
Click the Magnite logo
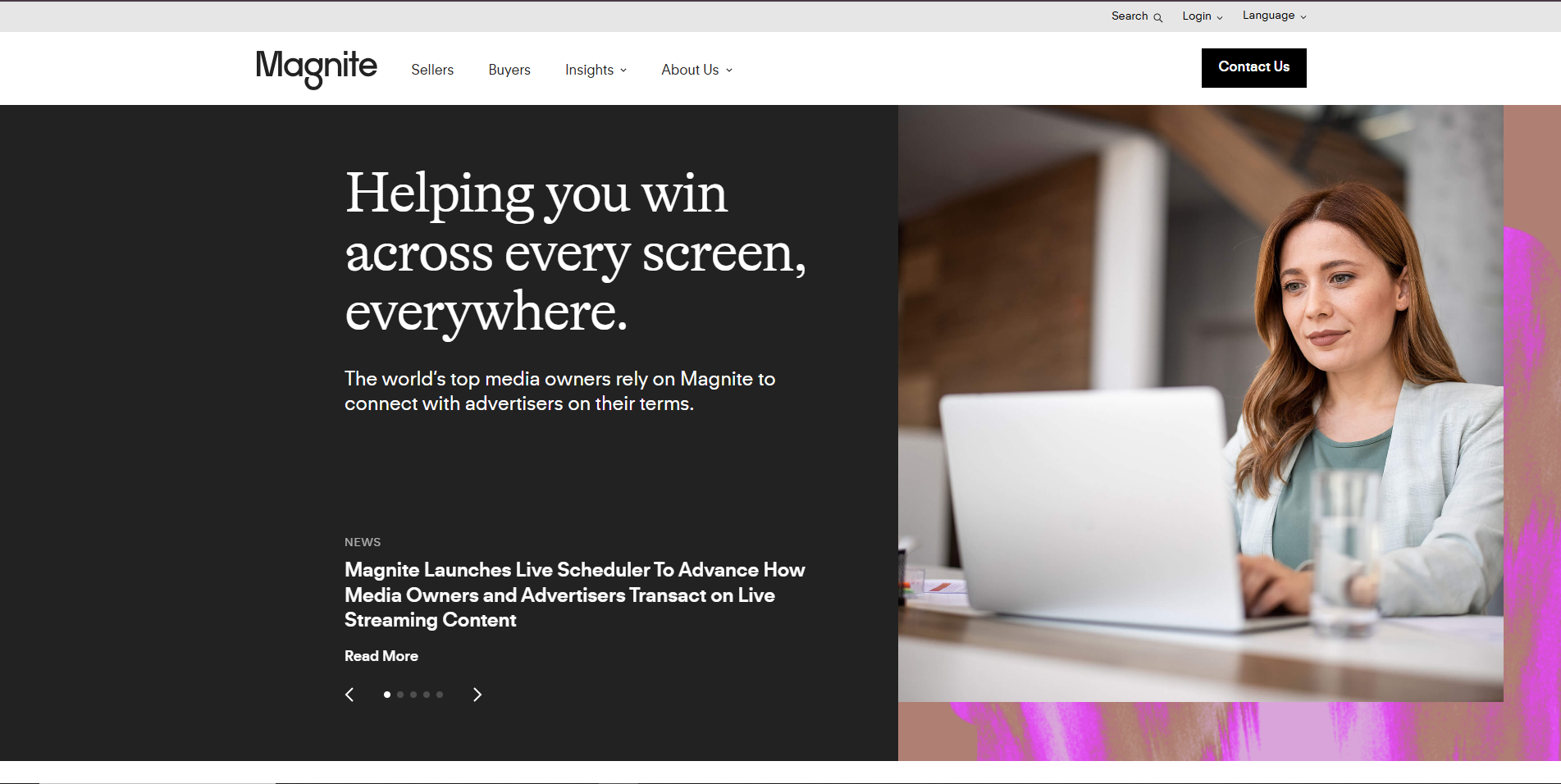pos(317,68)
